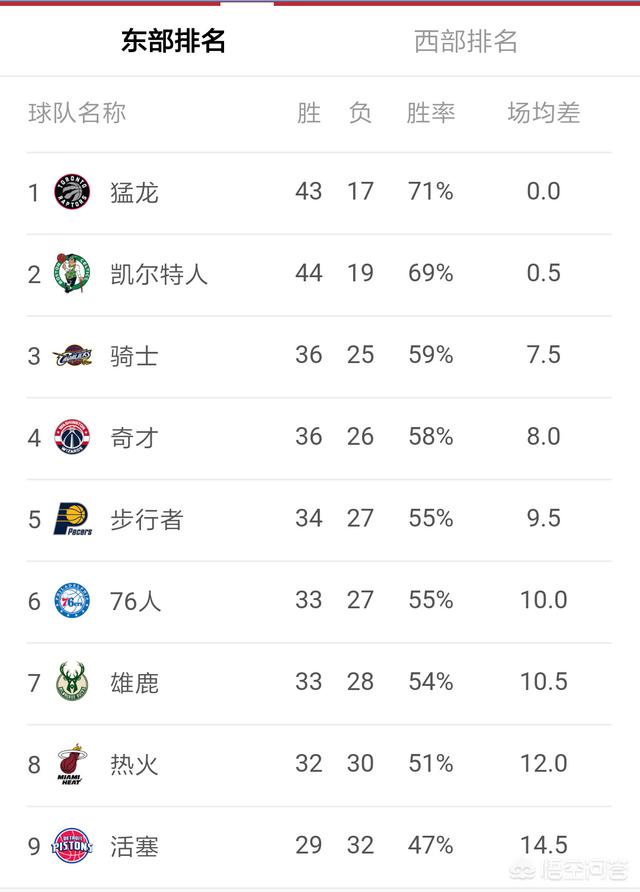Viewport: 640px width, 892px height.
Task: Click the Cleveland Cavaliers team logo
Action: pos(72,355)
